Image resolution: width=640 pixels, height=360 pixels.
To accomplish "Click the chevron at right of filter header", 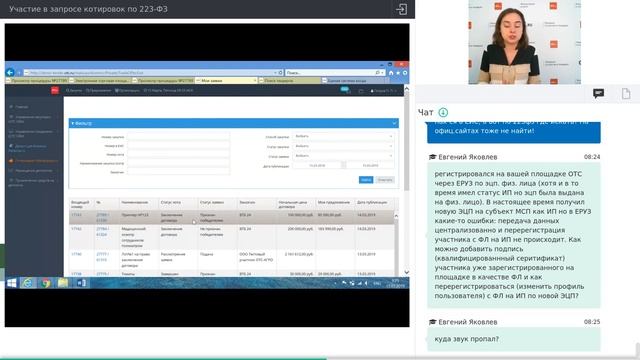I will [x=394, y=123].
